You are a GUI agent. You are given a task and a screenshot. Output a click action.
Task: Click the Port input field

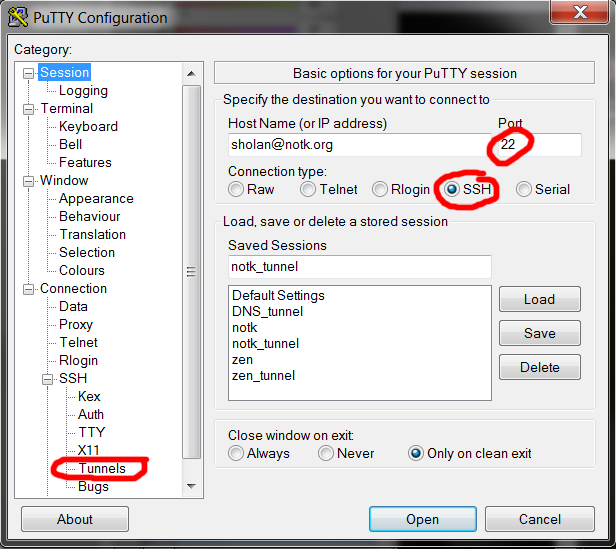(x=539, y=145)
